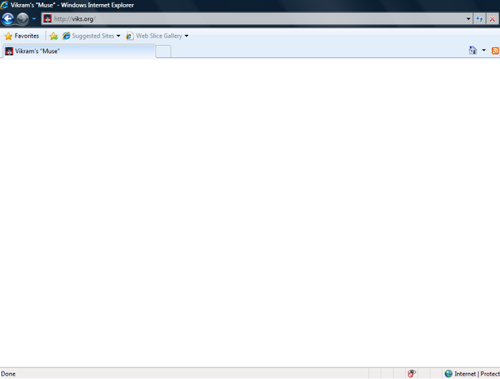Screen dimensions: 500x379
Task: Click the Internet | Protected zone text
Action: click(x=477, y=374)
